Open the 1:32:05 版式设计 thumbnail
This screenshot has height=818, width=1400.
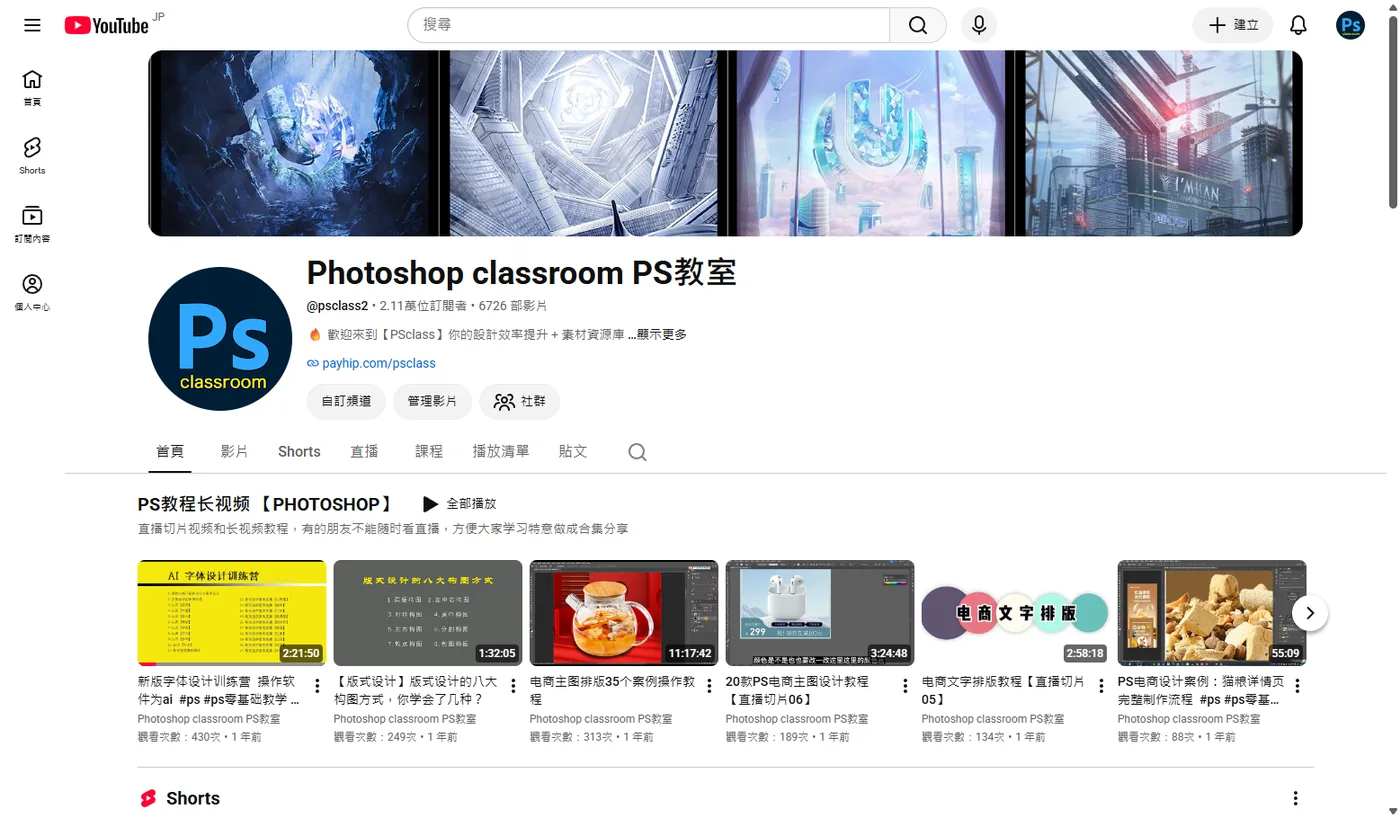click(x=428, y=613)
